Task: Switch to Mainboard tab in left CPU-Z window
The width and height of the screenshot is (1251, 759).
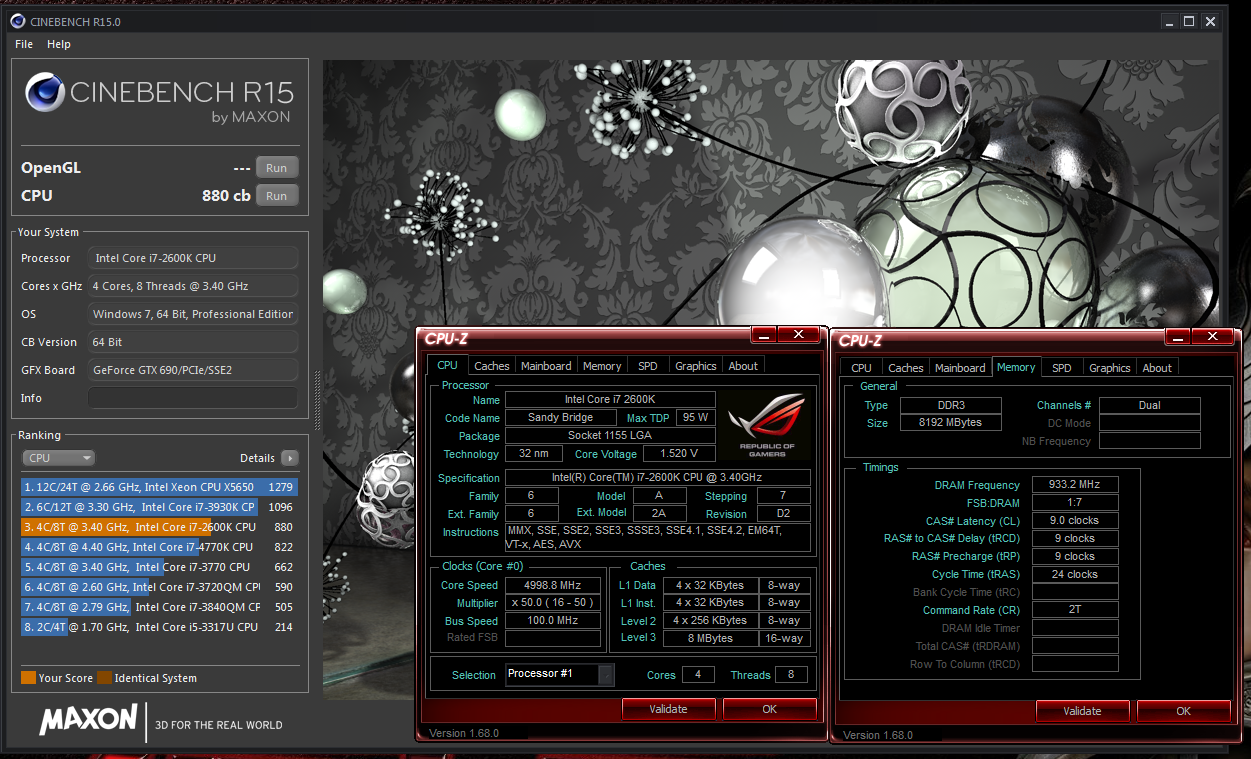Action: (546, 366)
